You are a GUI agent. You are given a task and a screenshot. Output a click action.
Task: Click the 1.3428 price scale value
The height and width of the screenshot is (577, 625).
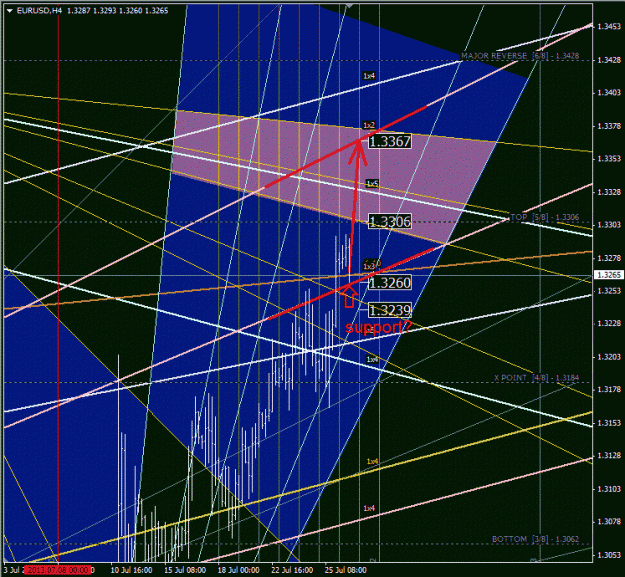(609, 60)
